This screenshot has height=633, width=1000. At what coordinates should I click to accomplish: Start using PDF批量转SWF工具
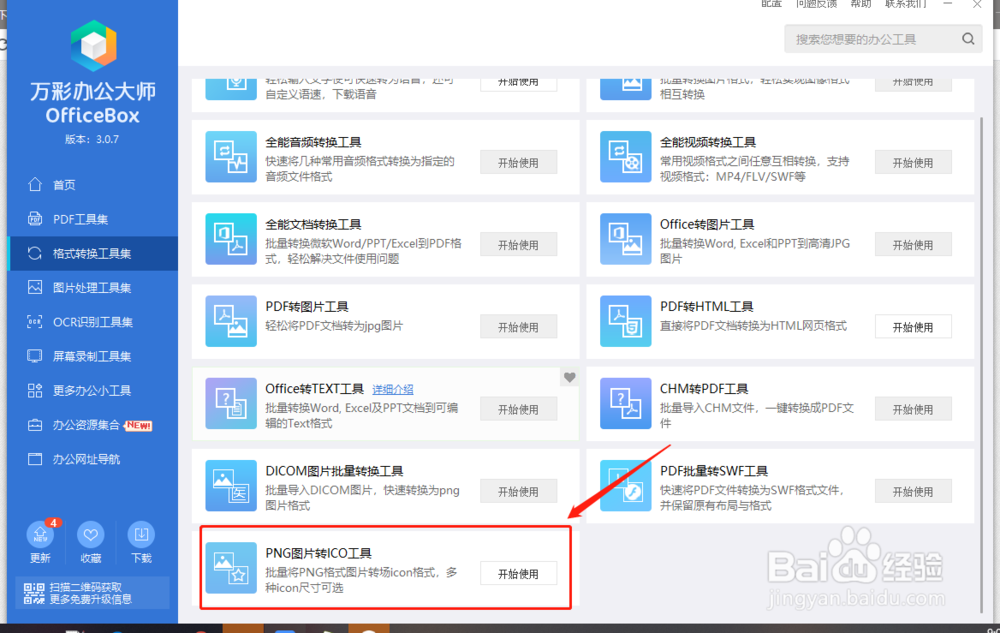913,491
